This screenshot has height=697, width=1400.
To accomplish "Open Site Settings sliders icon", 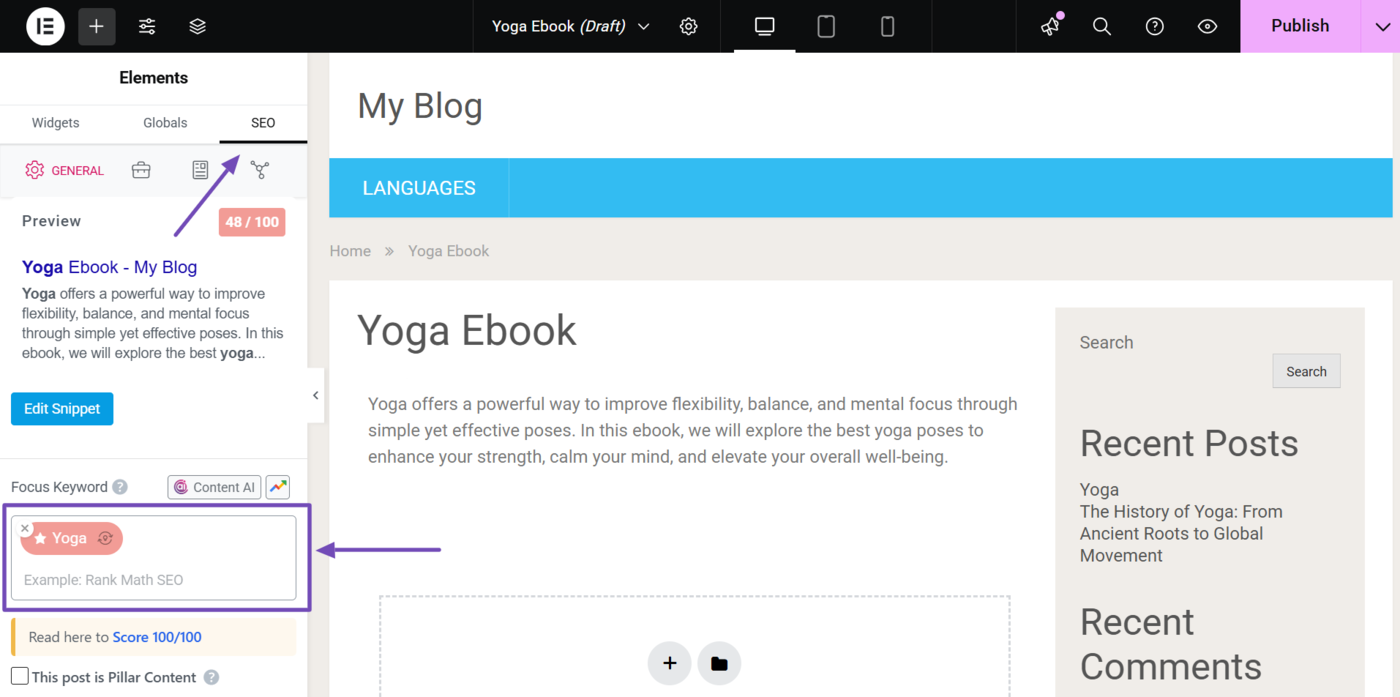I will point(147,26).
